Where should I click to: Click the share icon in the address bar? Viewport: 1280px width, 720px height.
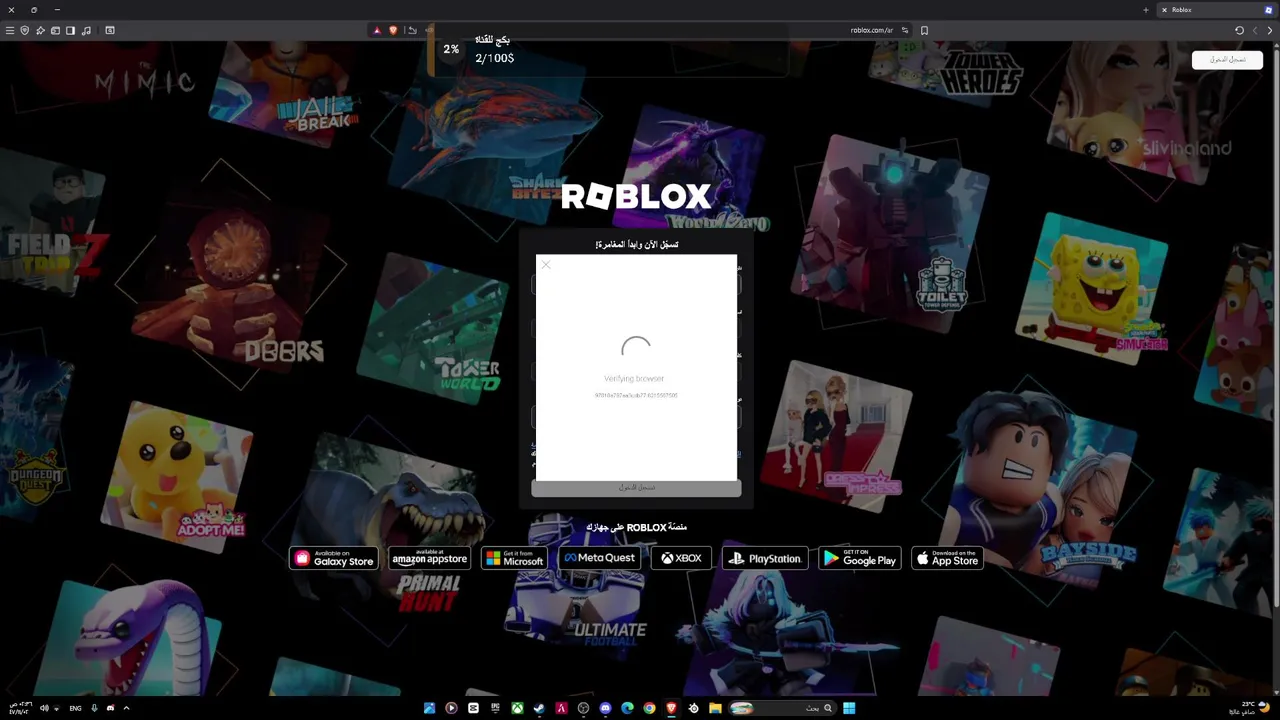pyautogui.click(x=412, y=30)
